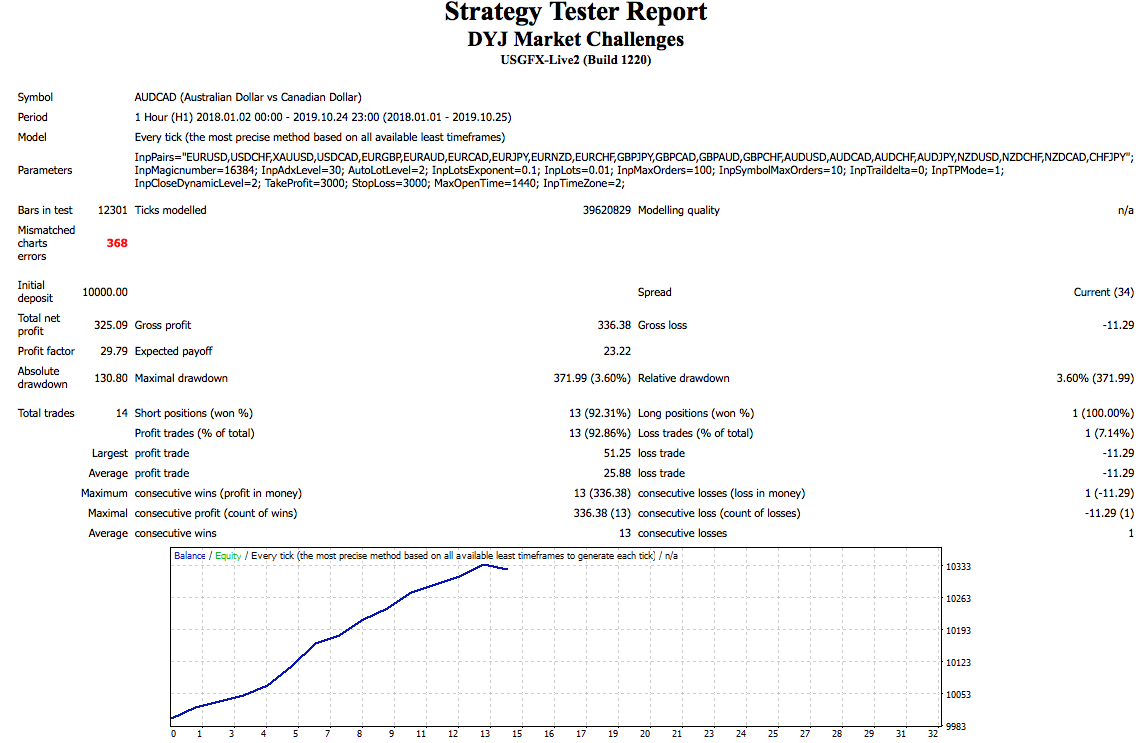Viewport: 1146px width, 743px height.
Task: Select Short positions '13 (92.31%)'
Action: point(599,414)
